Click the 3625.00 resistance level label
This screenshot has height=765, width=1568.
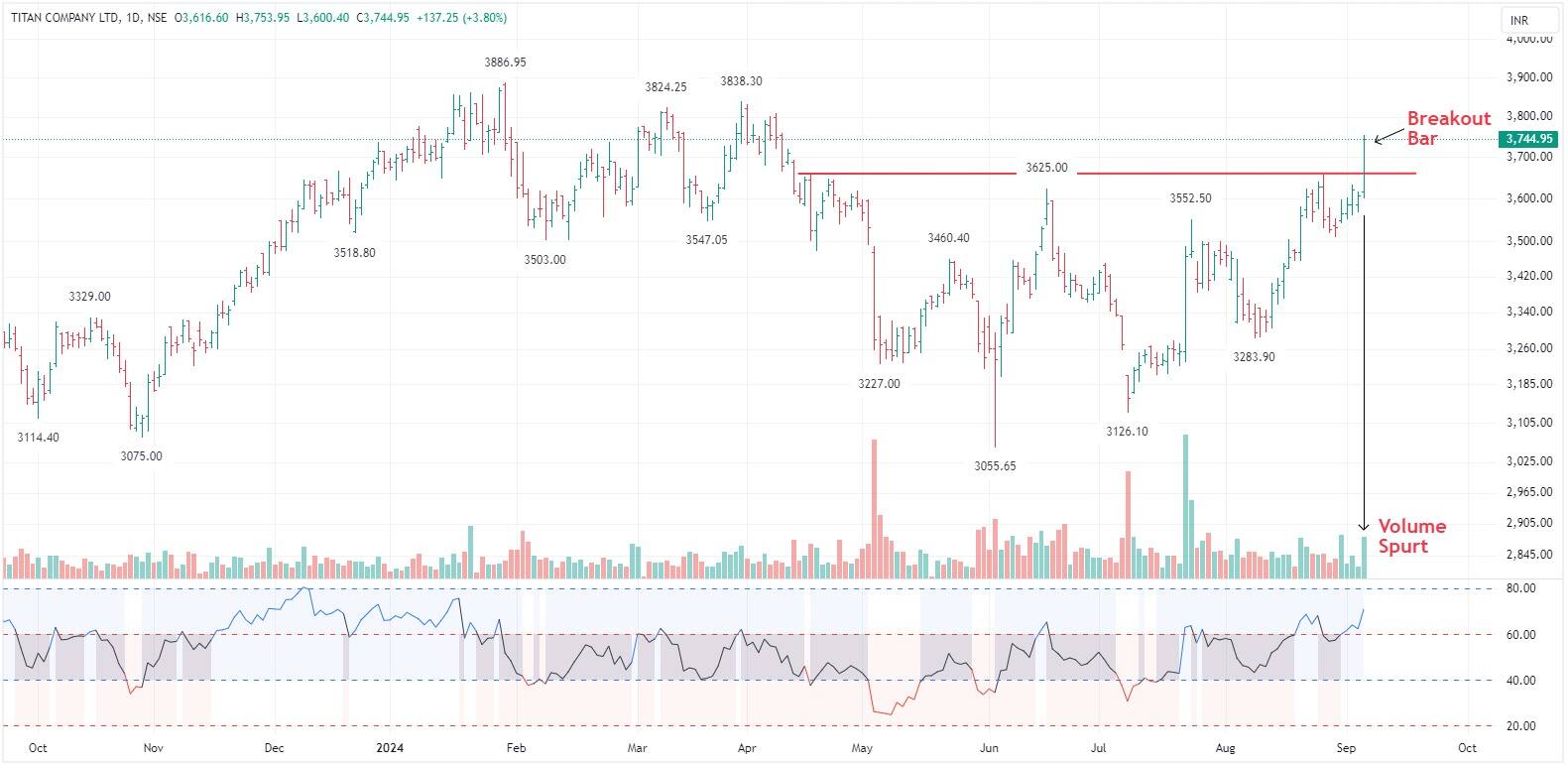tap(1046, 168)
